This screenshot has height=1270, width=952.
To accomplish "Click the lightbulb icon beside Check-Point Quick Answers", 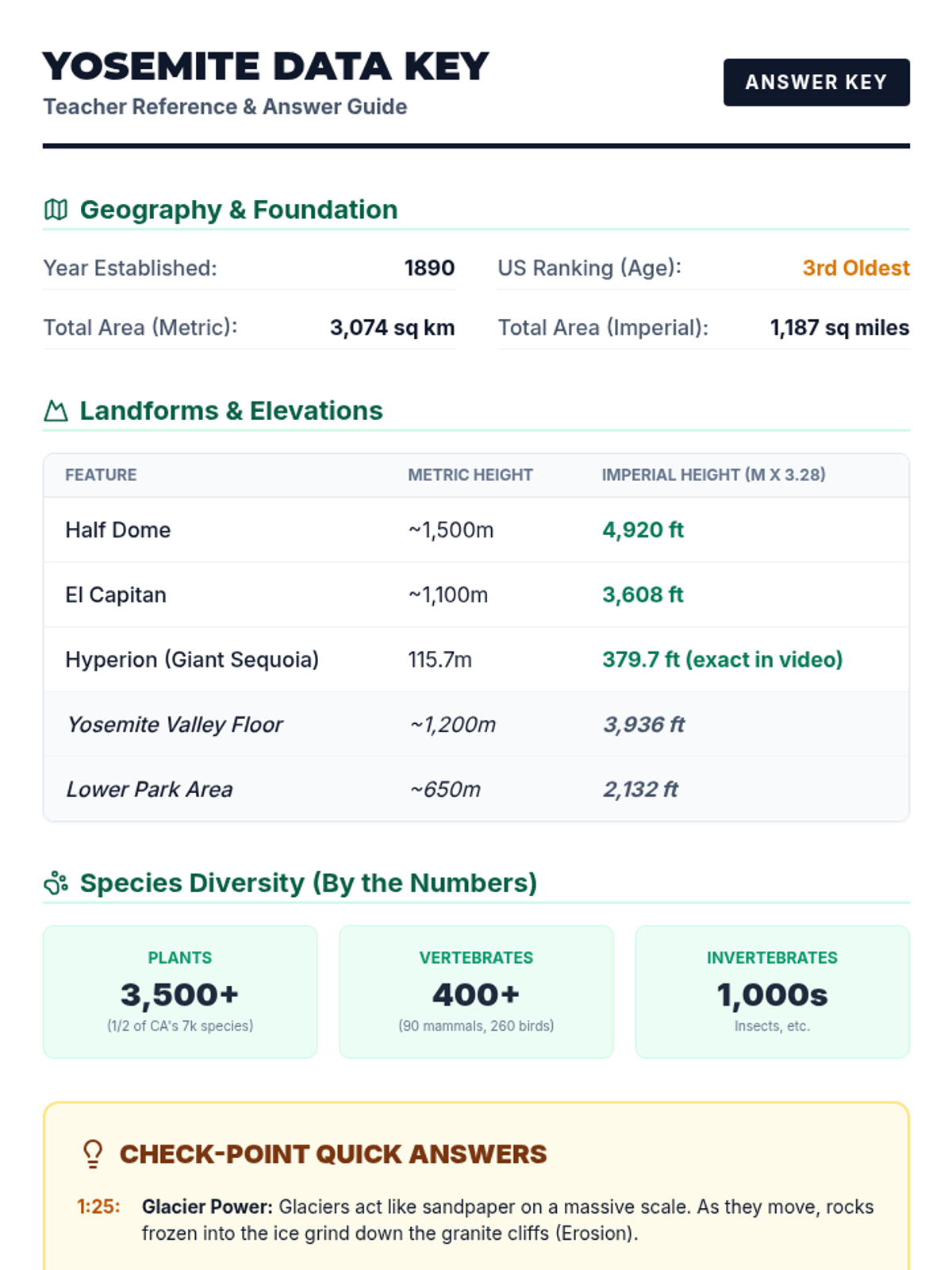I will [x=93, y=1154].
